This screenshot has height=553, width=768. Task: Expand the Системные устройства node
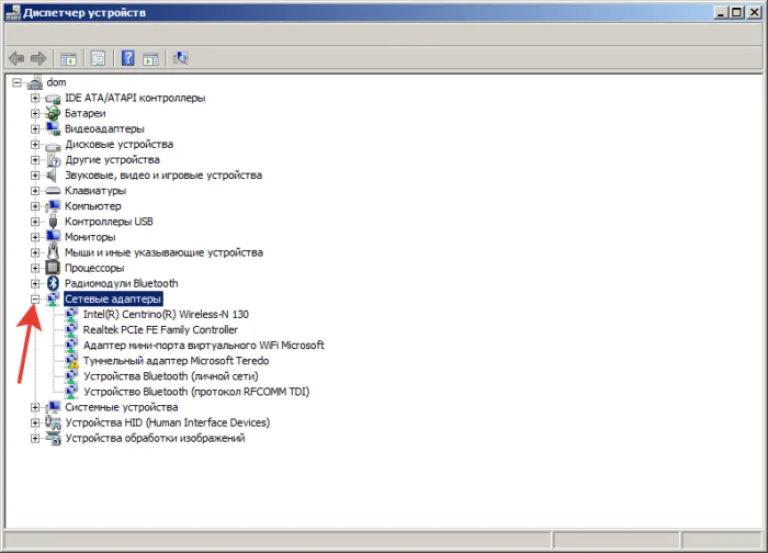[x=35, y=408]
